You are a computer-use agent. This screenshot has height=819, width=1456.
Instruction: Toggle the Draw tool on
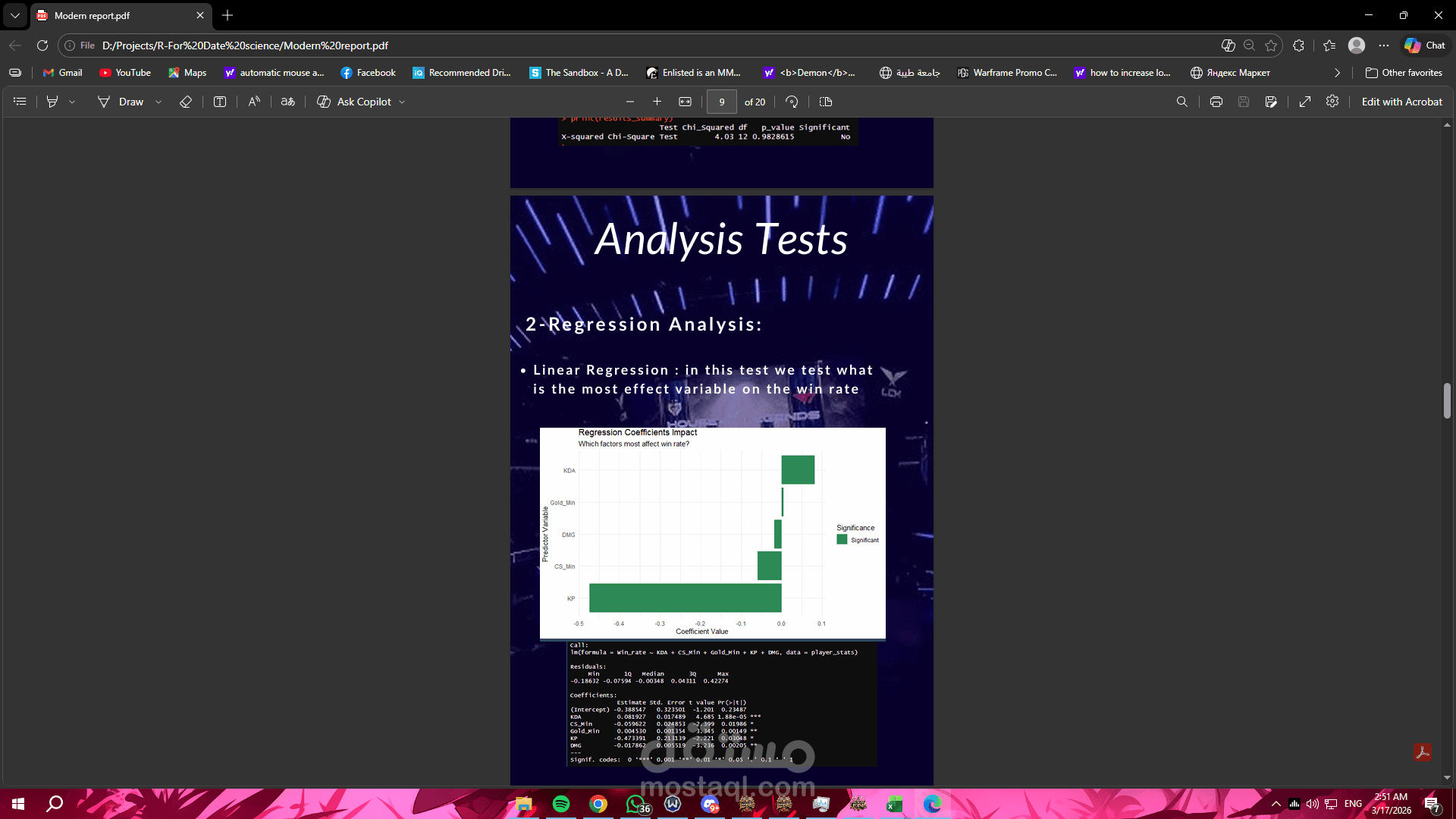(x=121, y=102)
